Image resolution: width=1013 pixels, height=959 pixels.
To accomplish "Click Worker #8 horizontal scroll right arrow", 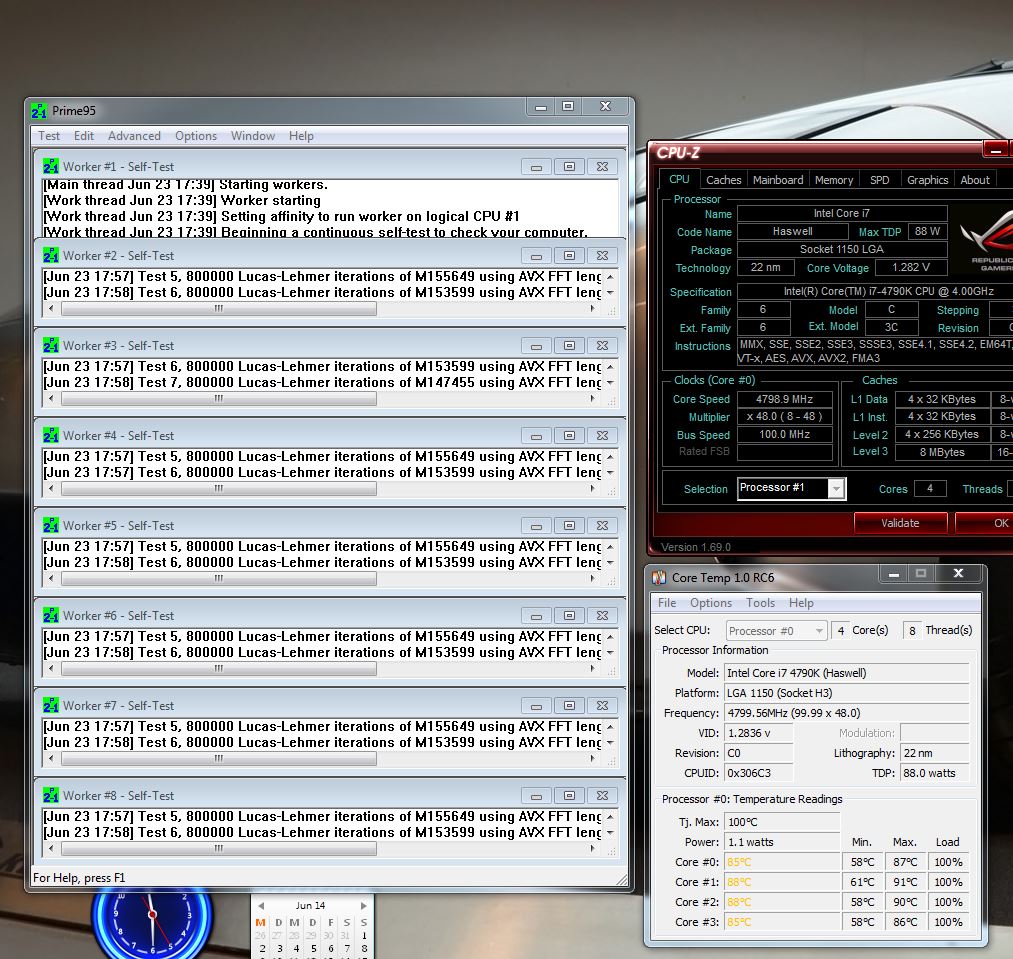I will tap(592, 848).
